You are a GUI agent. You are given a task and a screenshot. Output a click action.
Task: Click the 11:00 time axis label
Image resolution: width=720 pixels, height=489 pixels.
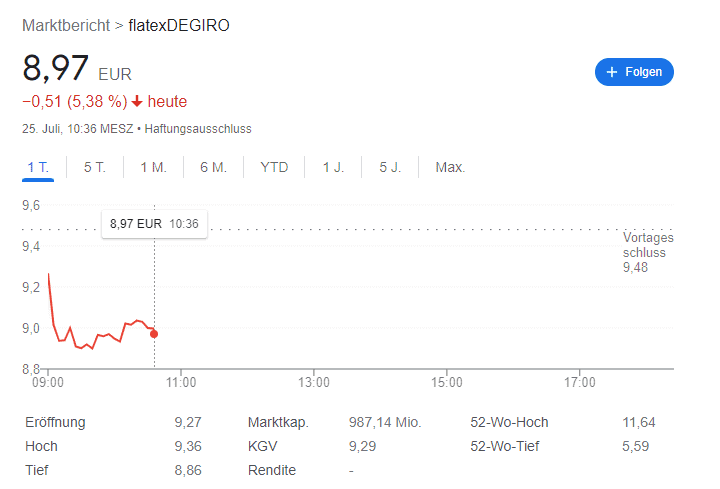[x=181, y=382]
